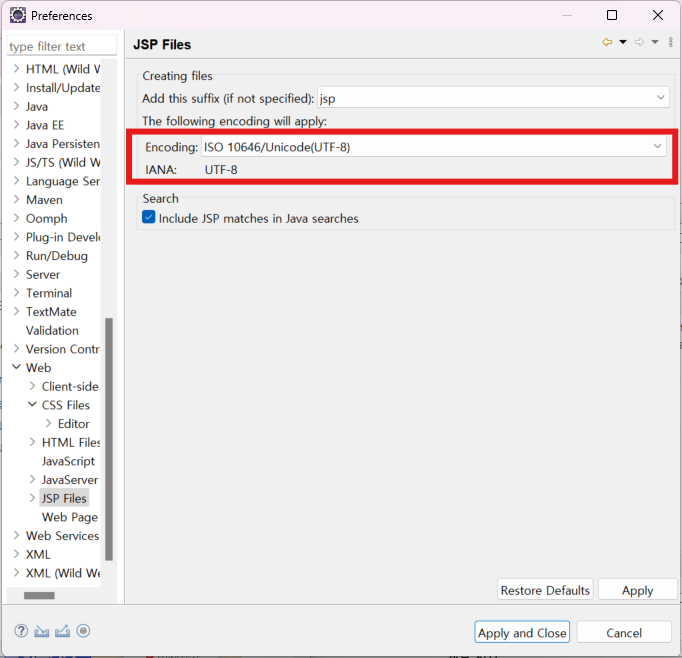Select the JS/TS (Wild Web) tree item
The width and height of the screenshot is (682, 658).
pyautogui.click(x=63, y=162)
